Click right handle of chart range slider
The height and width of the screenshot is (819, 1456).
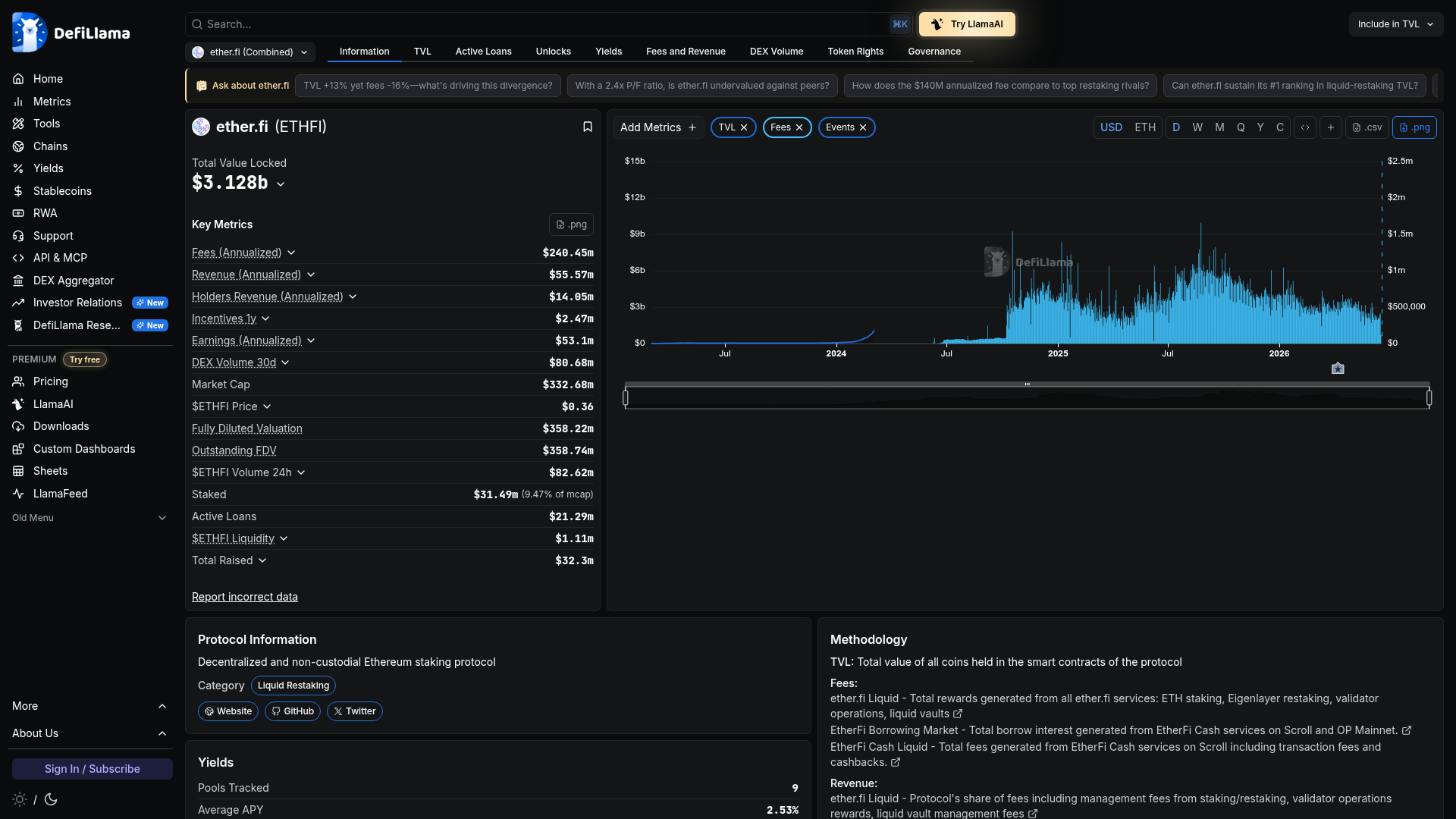coord(1429,397)
